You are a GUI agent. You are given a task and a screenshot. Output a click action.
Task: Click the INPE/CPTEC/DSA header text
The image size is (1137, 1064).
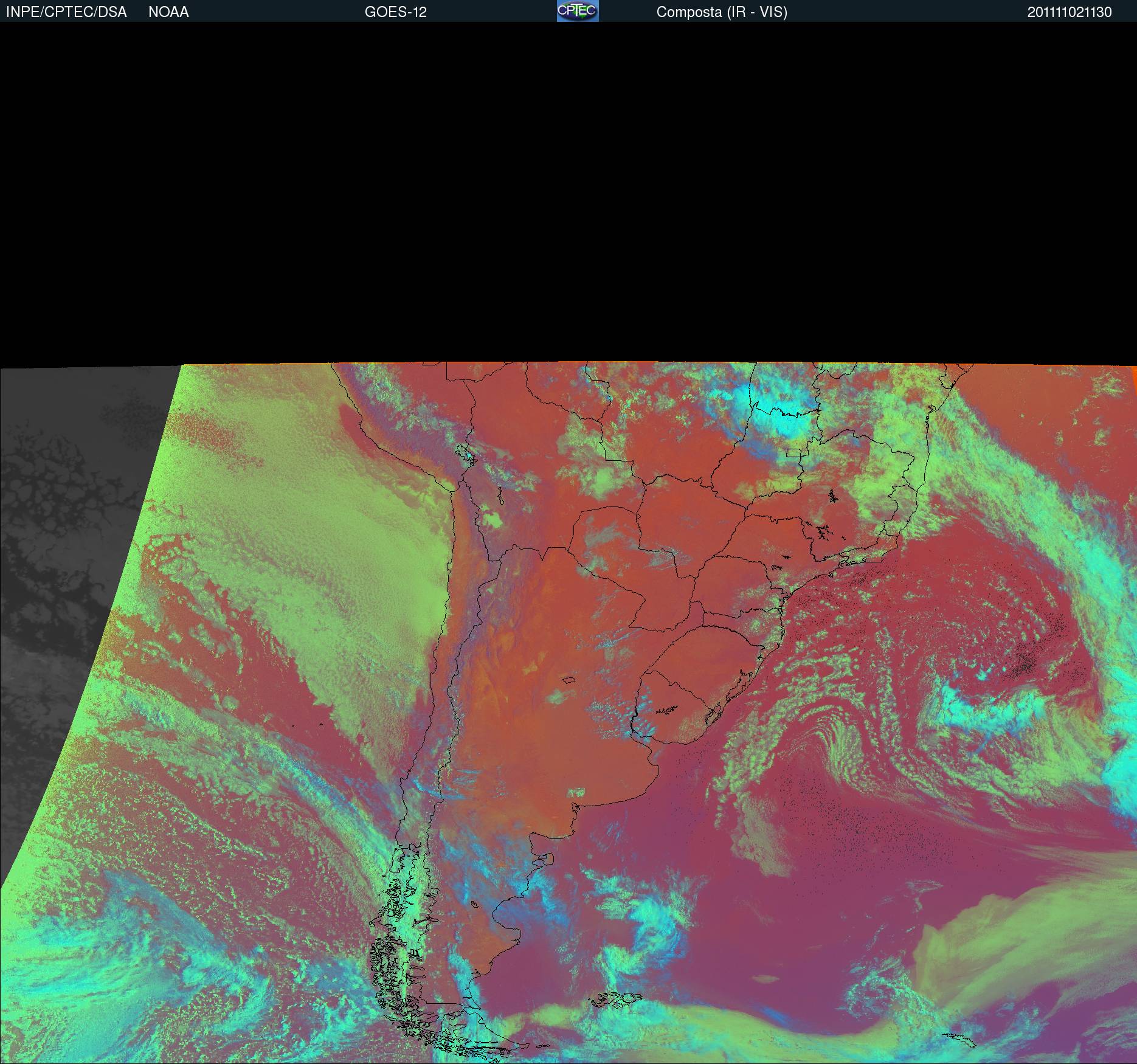(x=66, y=12)
